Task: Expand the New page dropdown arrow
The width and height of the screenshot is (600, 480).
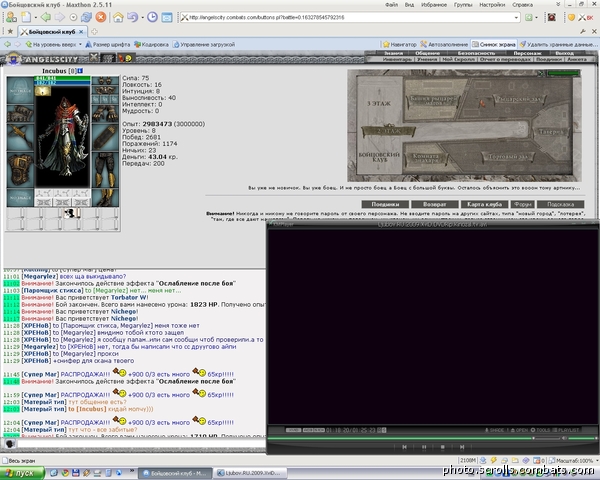Action: pos(36,18)
